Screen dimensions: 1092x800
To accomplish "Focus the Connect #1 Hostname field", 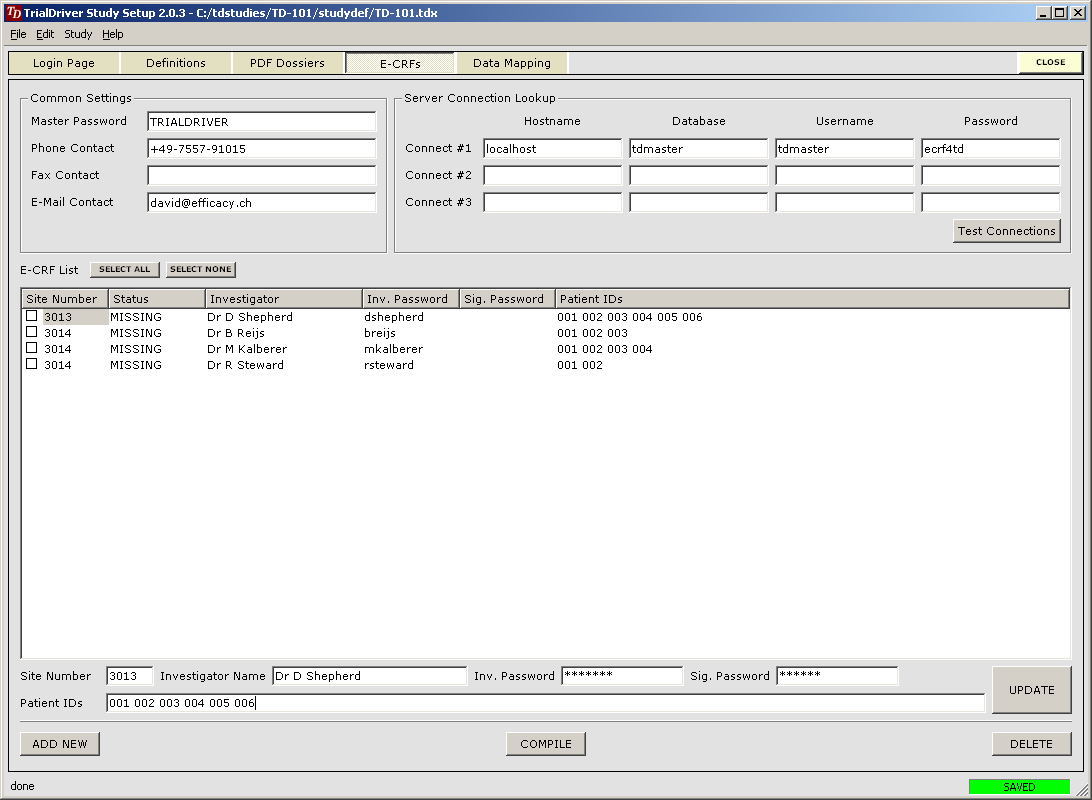I will [552, 149].
